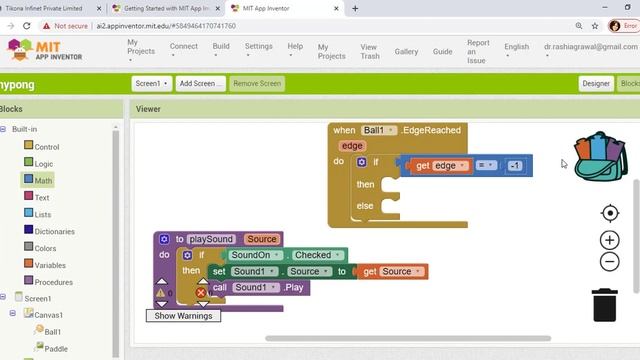Open the browser profile avatar

(614, 26)
